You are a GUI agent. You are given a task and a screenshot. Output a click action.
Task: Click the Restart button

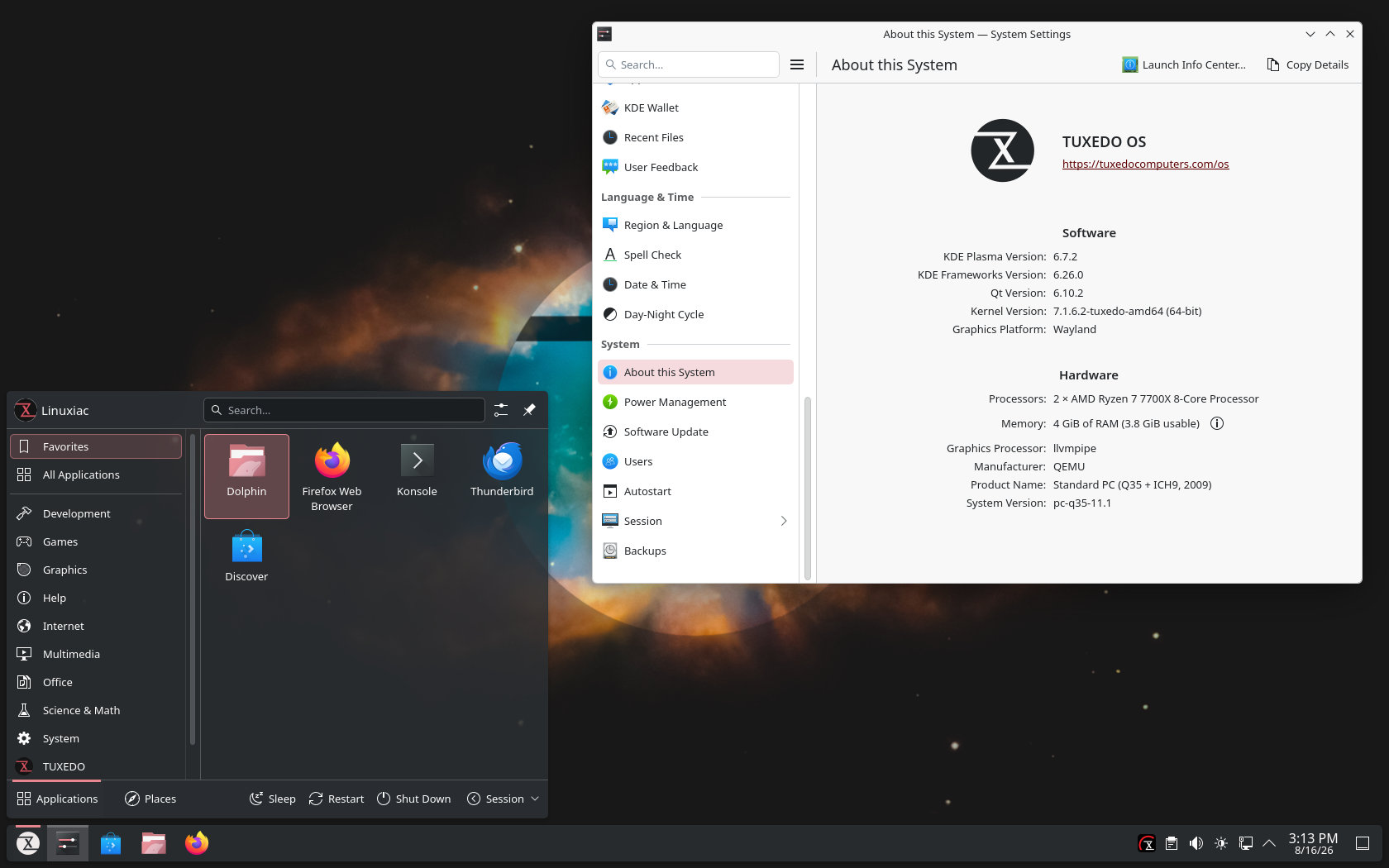pos(337,799)
